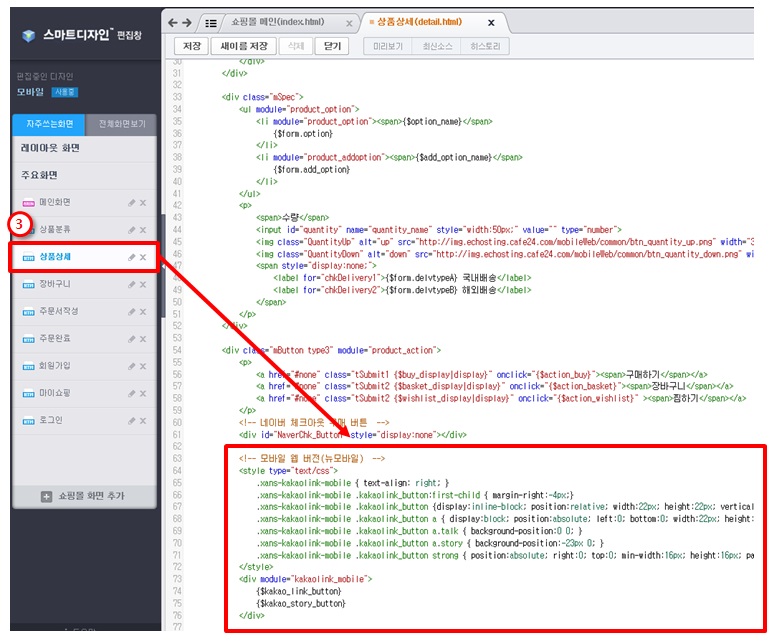Edit 주문완료 with pencil icon
Image resolution: width=776 pixels, height=642 pixels.
(x=131, y=339)
